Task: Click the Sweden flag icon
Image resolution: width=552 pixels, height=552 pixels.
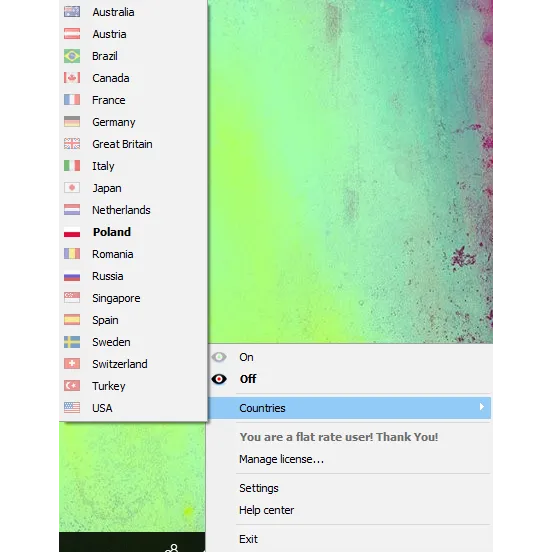Action: coord(72,342)
